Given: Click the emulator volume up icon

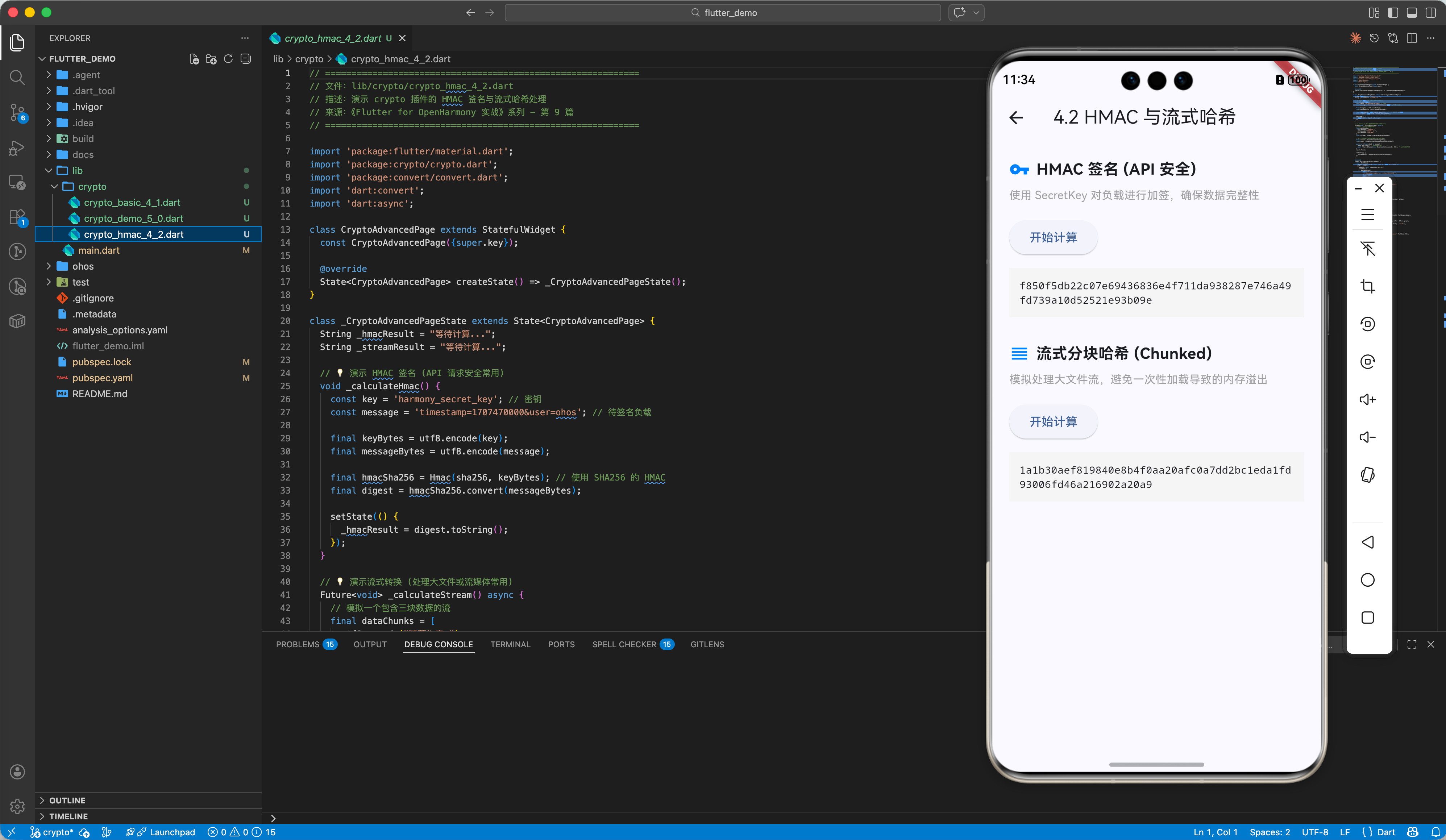Looking at the screenshot, I should [1367, 399].
